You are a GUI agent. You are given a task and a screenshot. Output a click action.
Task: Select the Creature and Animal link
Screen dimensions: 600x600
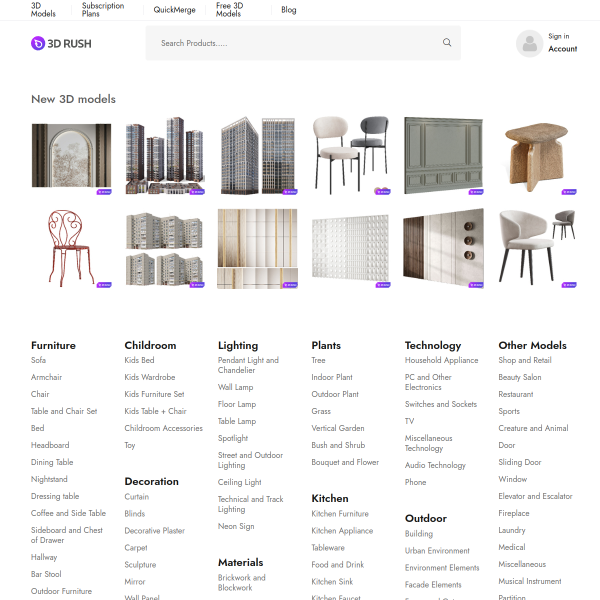pyautogui.click(x=533, y=428)
